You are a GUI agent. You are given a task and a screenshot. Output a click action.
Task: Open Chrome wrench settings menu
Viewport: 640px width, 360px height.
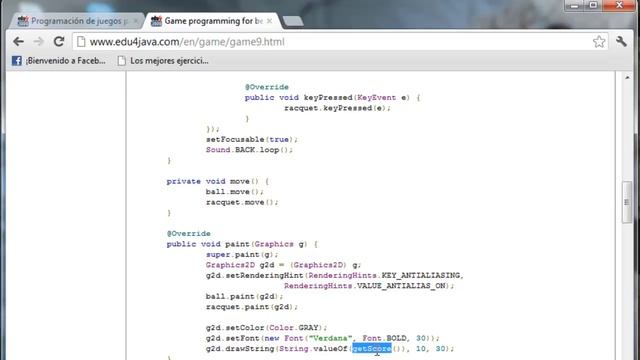click(621, 41)
